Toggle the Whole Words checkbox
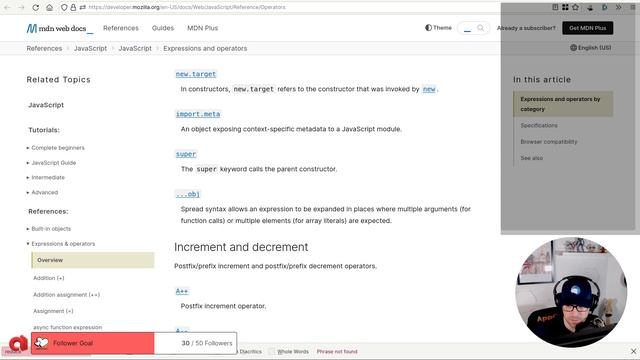The image size is (640, 360). pyautogui.click(x=271, y=351)
